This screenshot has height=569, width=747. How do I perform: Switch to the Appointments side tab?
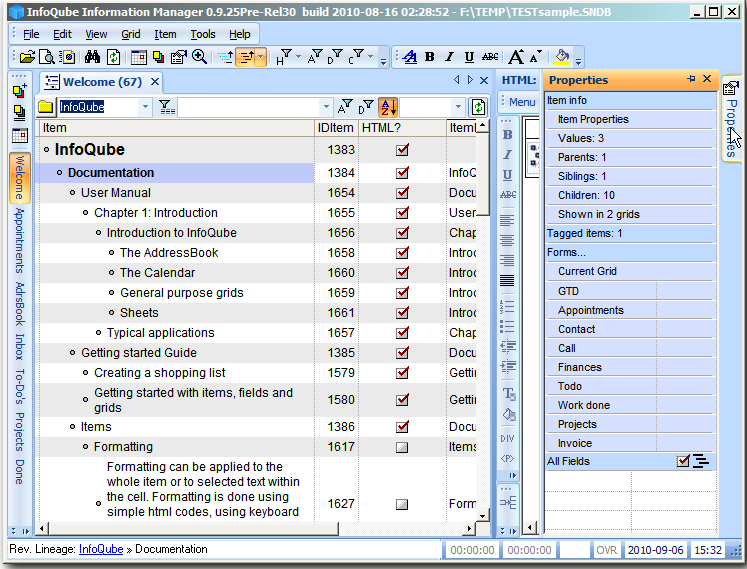tap(19, 241)
